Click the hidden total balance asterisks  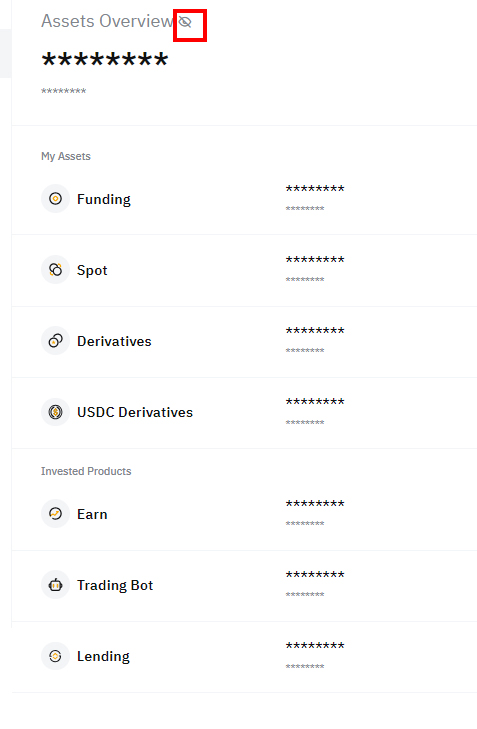click(105, 60)
